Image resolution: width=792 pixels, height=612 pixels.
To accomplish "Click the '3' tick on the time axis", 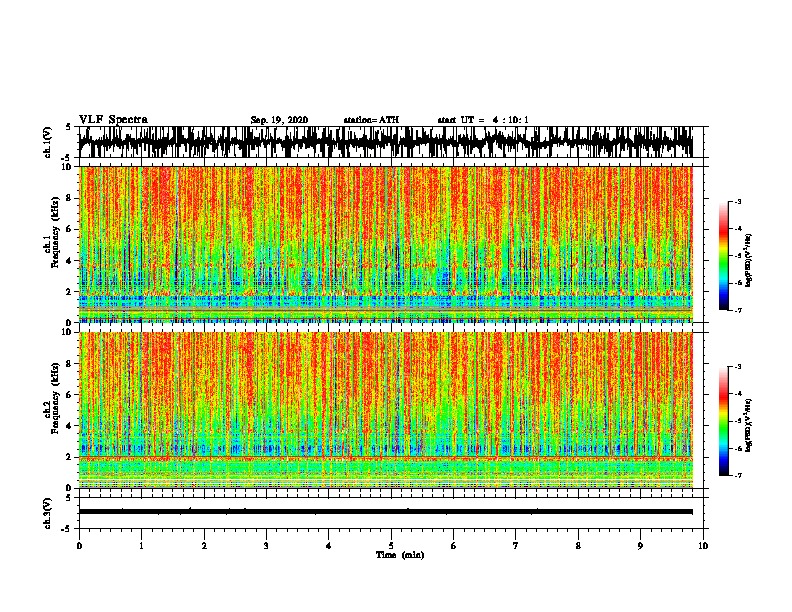I will 266,545.
